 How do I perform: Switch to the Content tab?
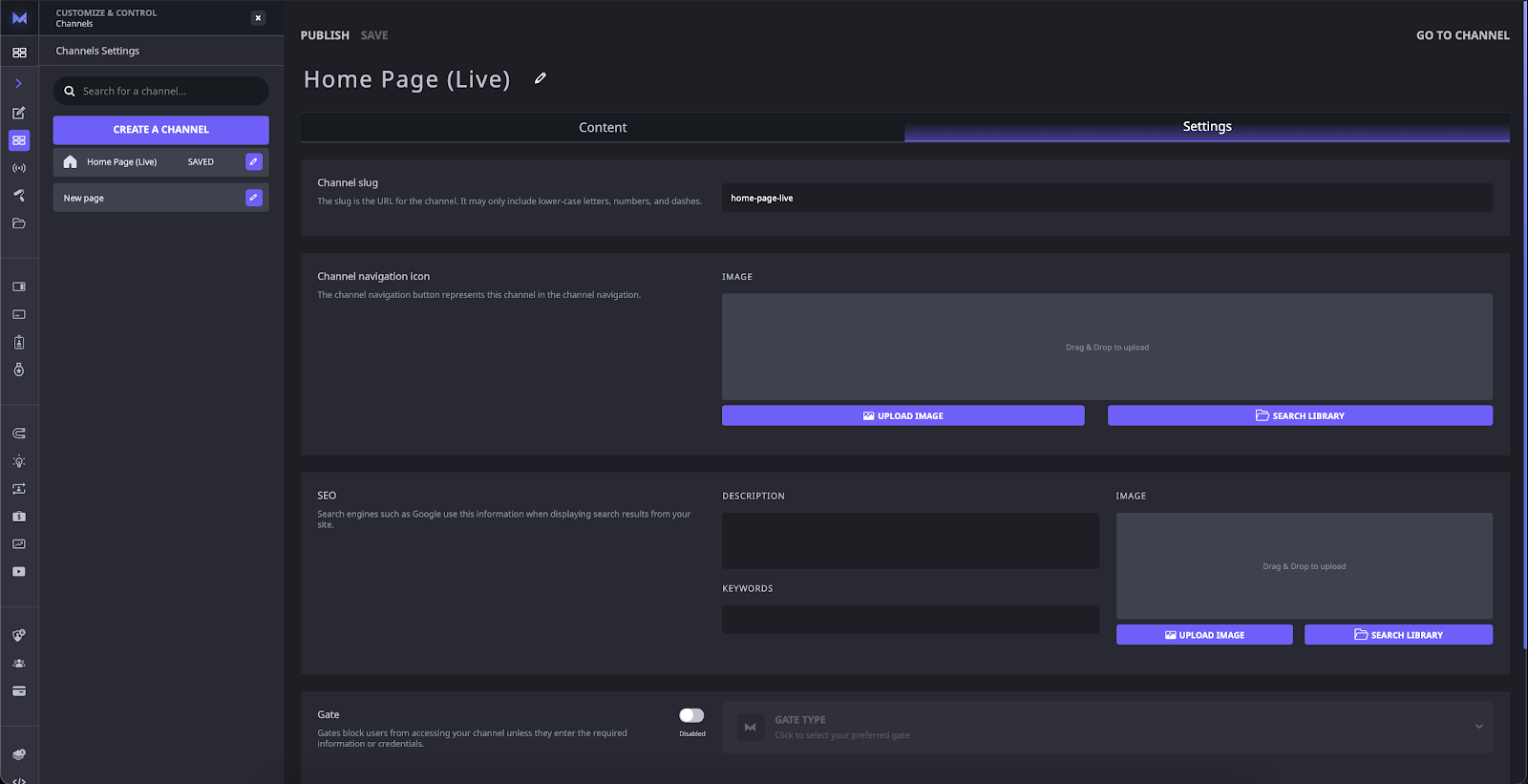point(603,127)
